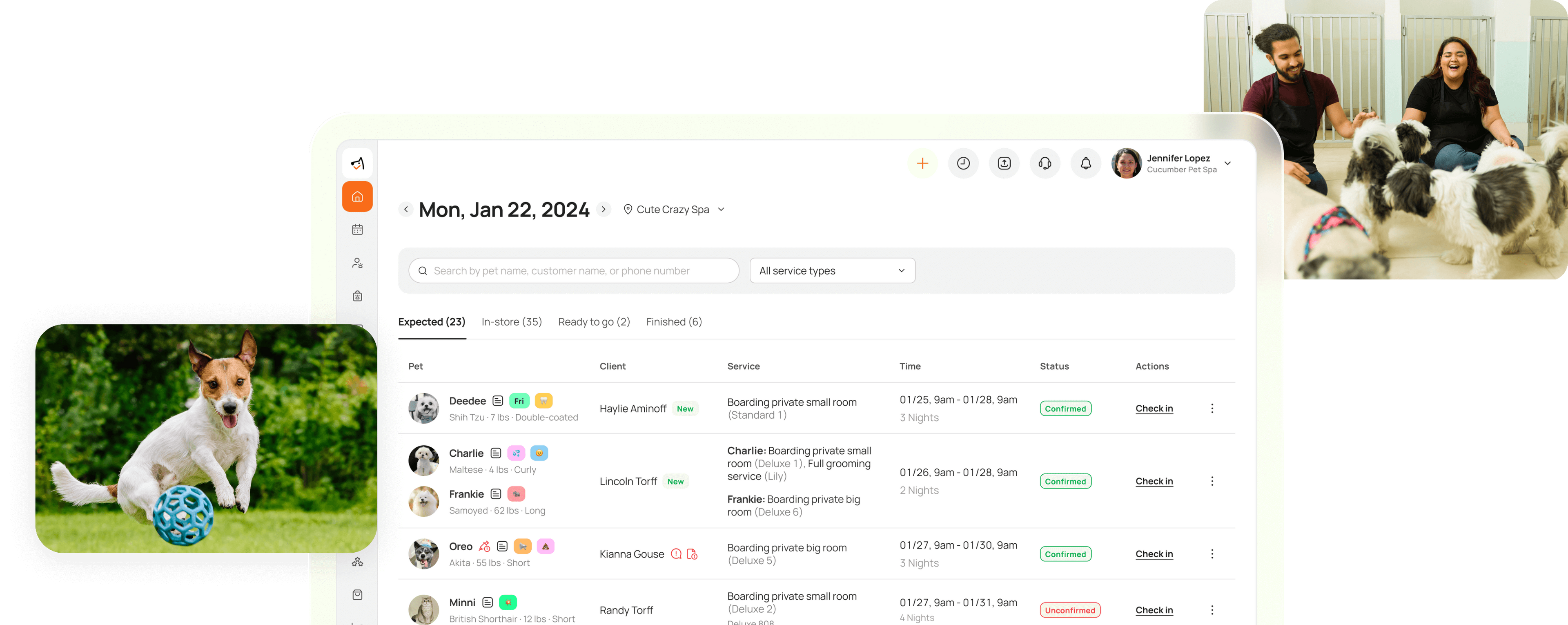Open Oreo's notes icon

pyautogui.click(x=501, y=547)
